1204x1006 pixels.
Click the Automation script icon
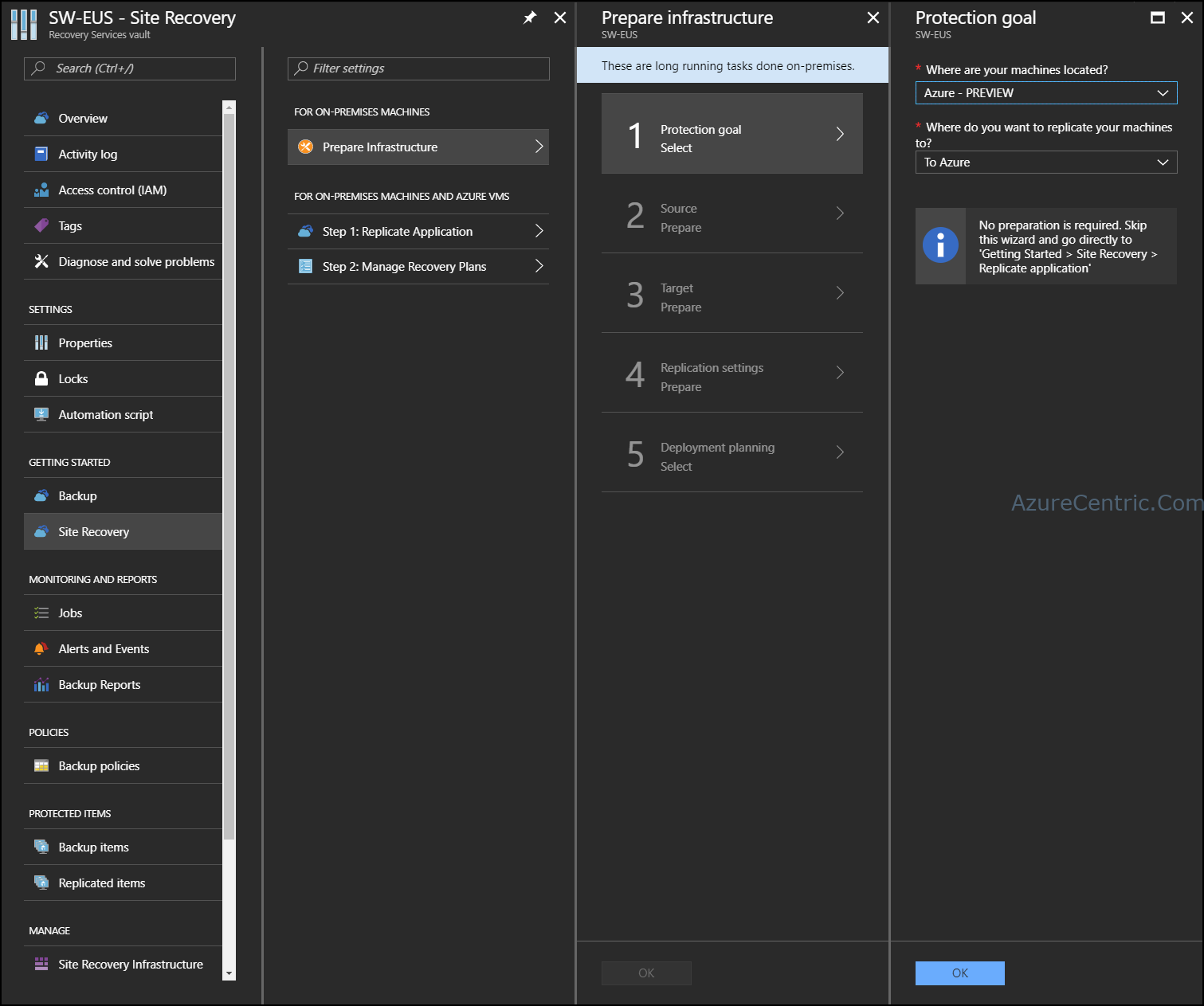[x=41, y=414]
